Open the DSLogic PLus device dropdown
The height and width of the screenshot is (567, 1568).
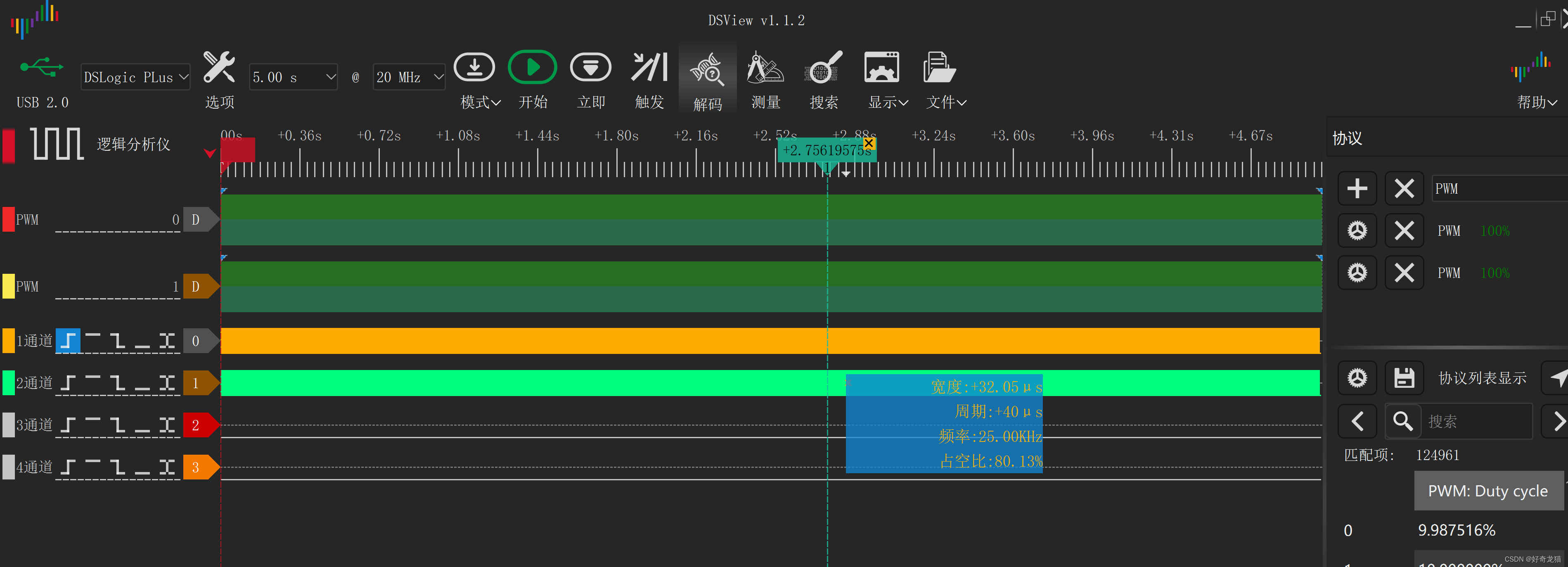tap(135, 77)
